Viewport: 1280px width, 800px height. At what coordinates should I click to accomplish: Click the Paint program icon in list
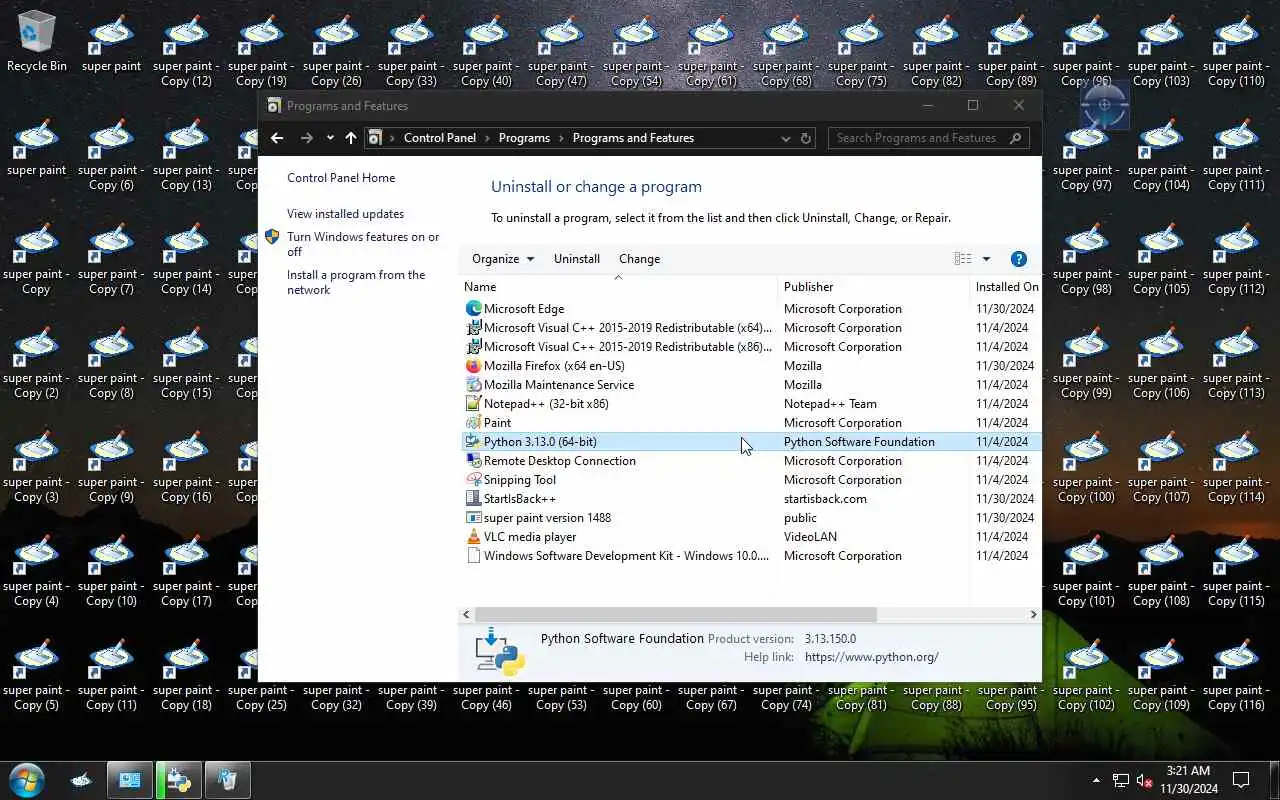(474, 423)
